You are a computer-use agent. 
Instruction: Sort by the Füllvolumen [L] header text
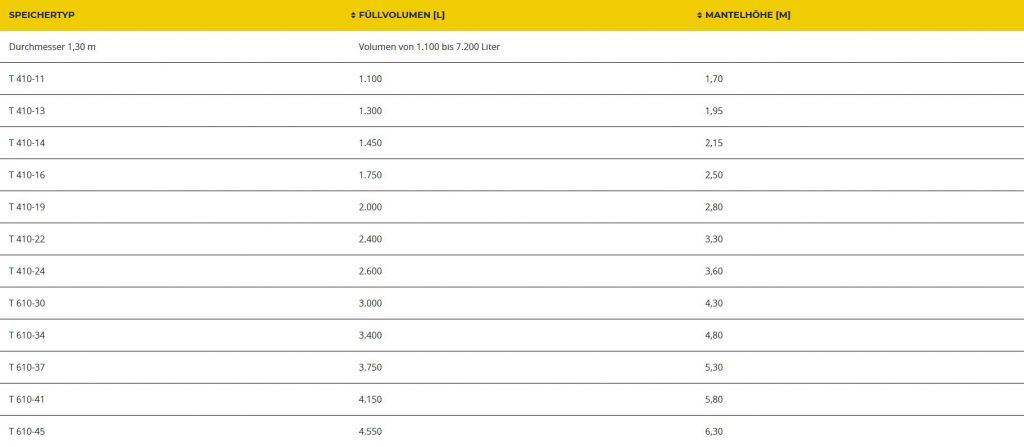[x=401, y=15]
